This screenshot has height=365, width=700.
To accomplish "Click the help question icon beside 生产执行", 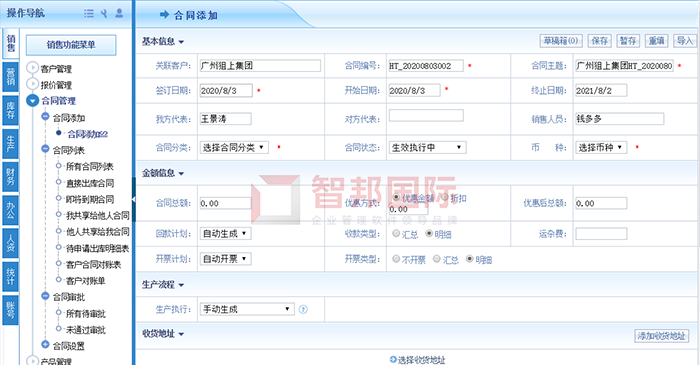I will click(x=303, y=309).
